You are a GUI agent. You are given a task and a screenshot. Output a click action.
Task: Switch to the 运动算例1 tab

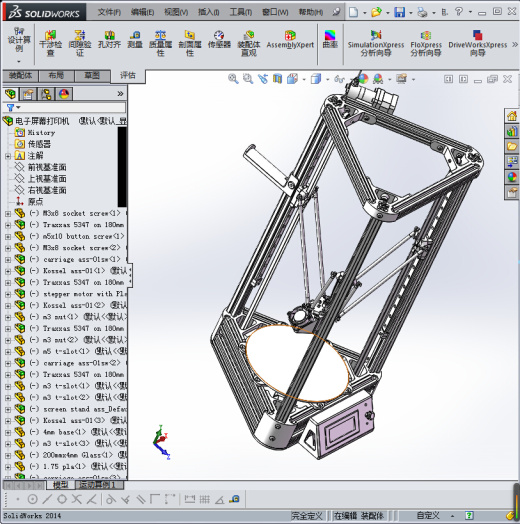(100, 485)
